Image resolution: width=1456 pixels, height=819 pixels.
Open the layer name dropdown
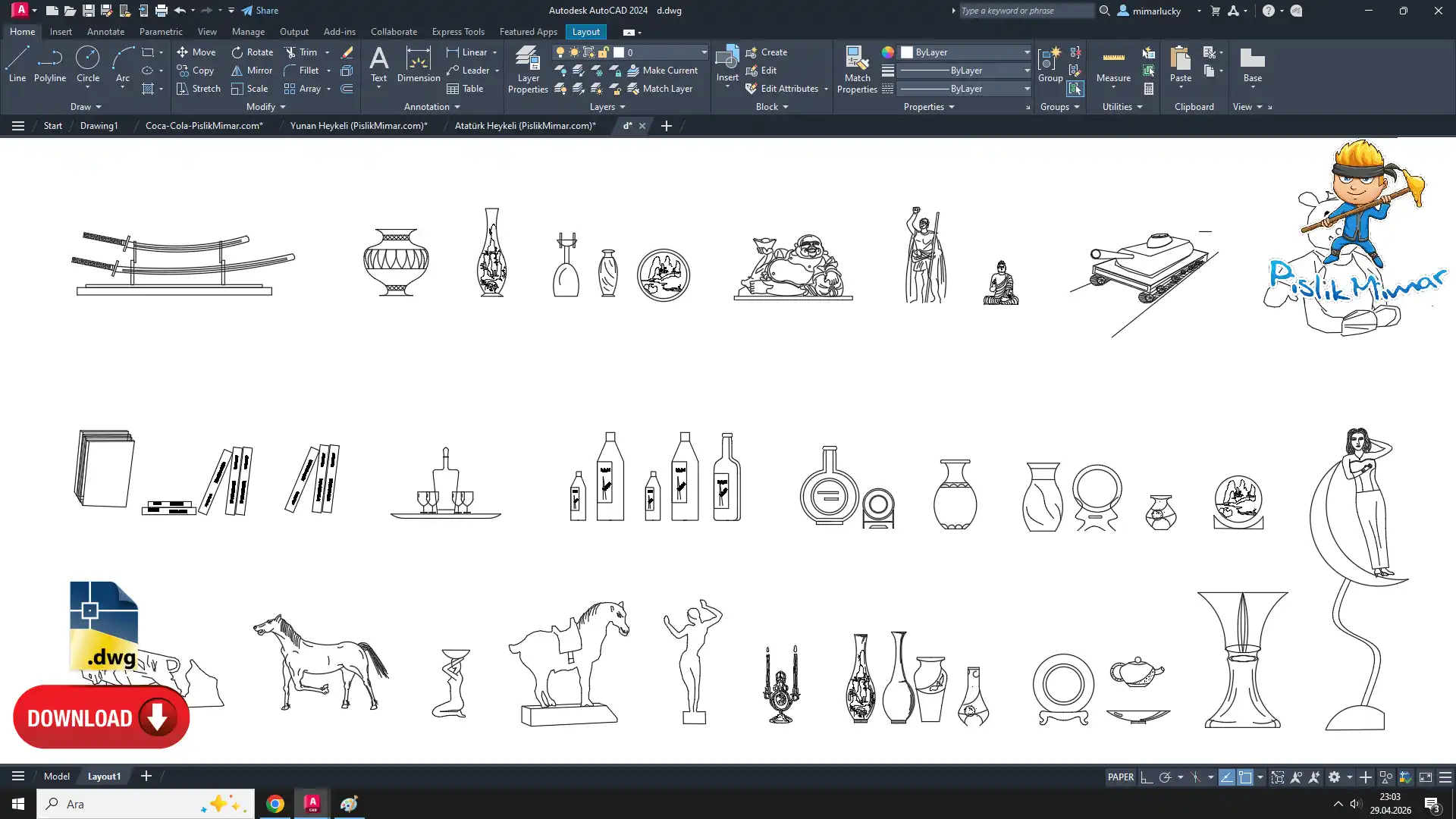click(x=703, y=52)
